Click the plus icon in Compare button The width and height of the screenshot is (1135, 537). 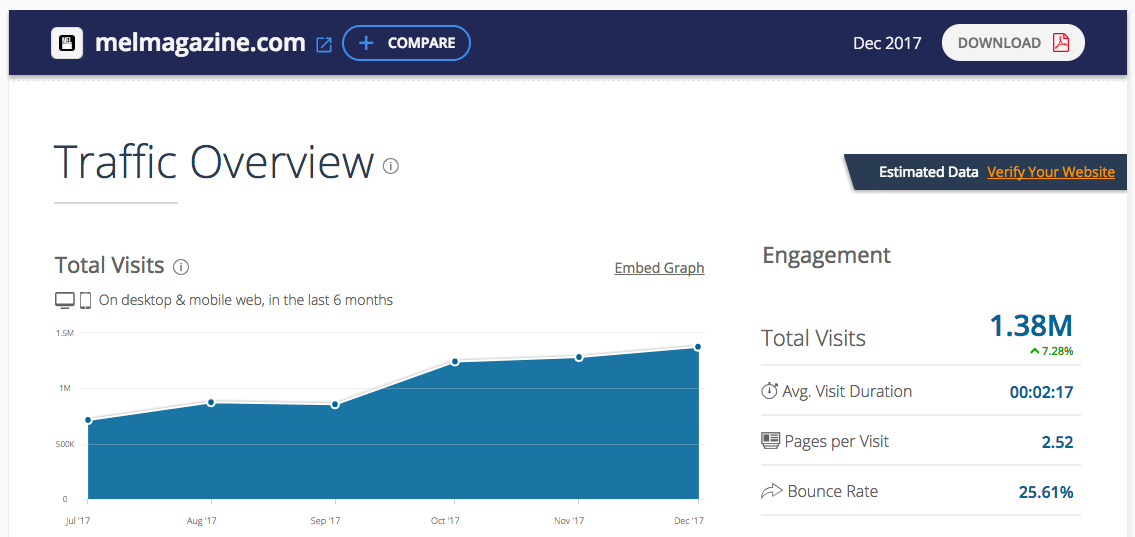[x=366, y=43]
